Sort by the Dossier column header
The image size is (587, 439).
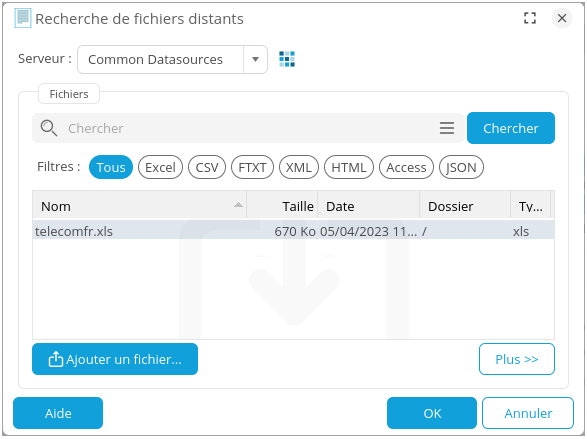click(465, 206)
